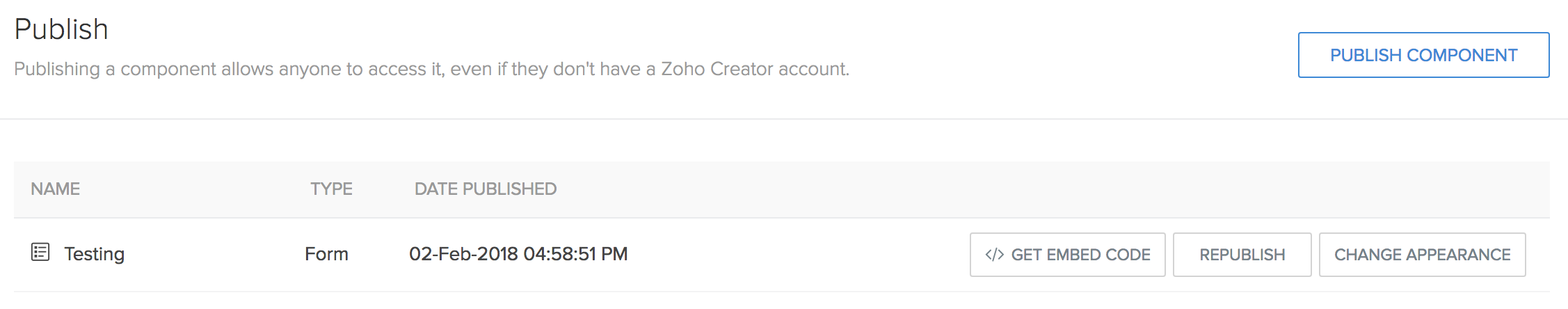Click the DATE PUBLISHED column header
The width and height of the screenshot is (1568, 309).
point(486,189)
